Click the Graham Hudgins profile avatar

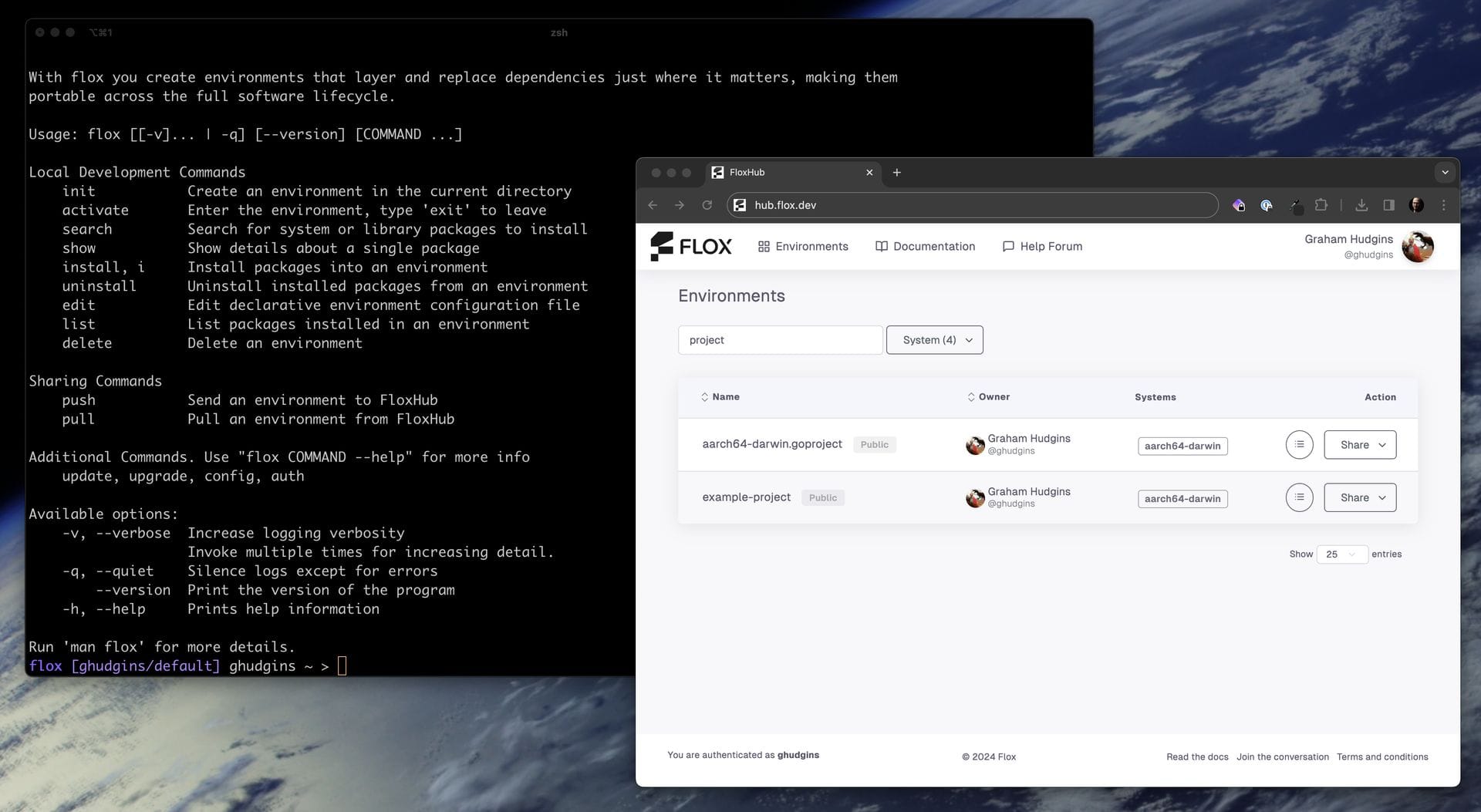tap(1418, 247)
